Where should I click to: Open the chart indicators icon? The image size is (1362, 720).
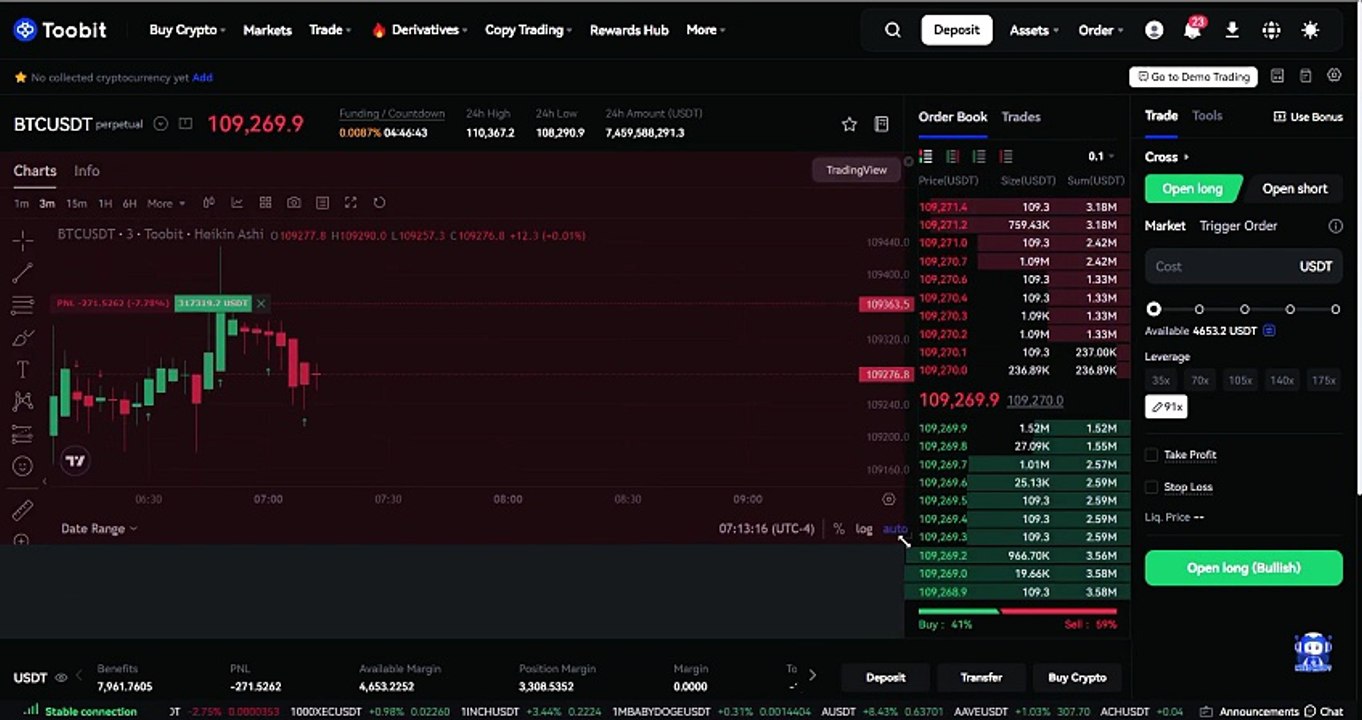coord(237,203)
